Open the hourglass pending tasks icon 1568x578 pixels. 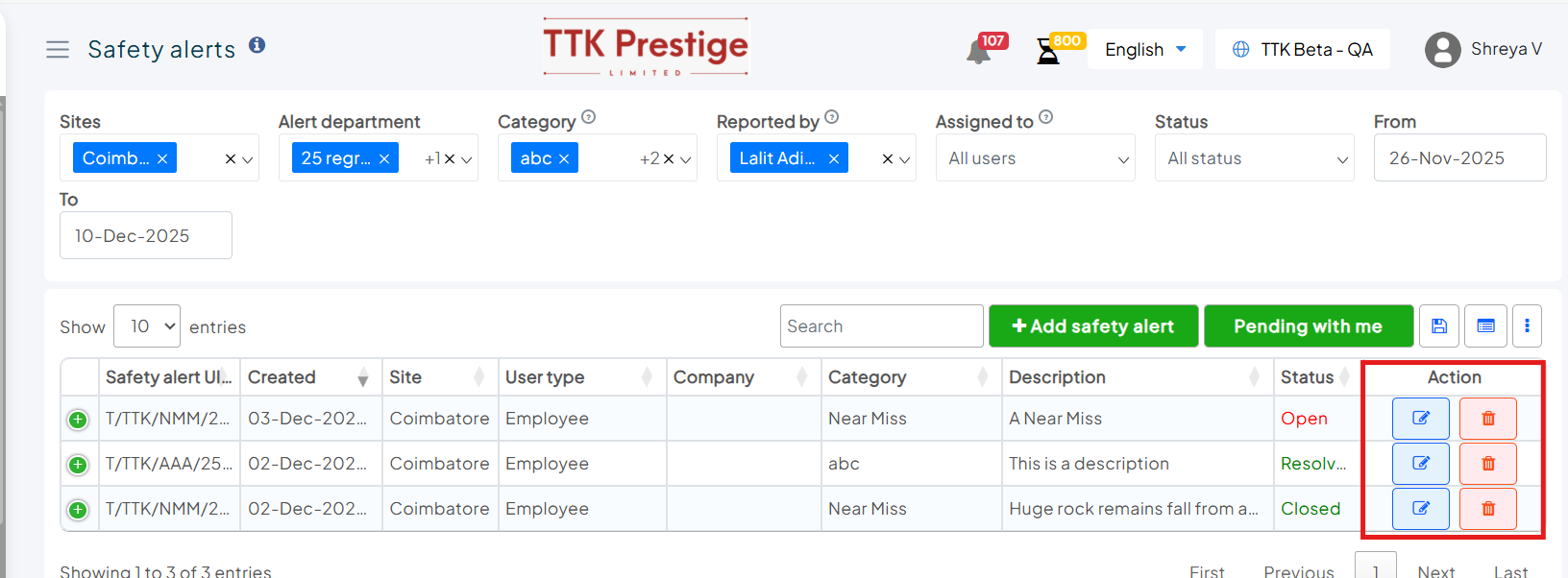coord(1048,52)
